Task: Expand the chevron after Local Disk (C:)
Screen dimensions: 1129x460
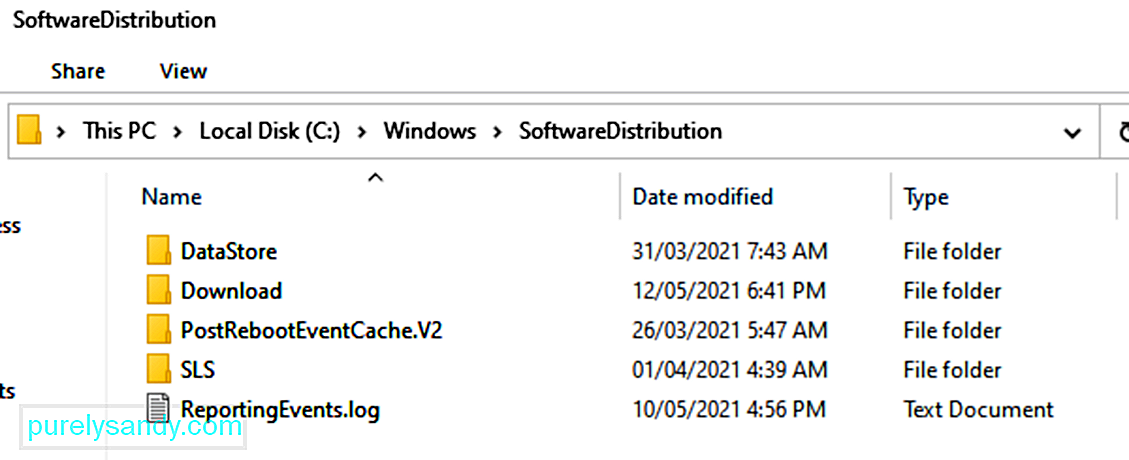Action: point(361,132)
